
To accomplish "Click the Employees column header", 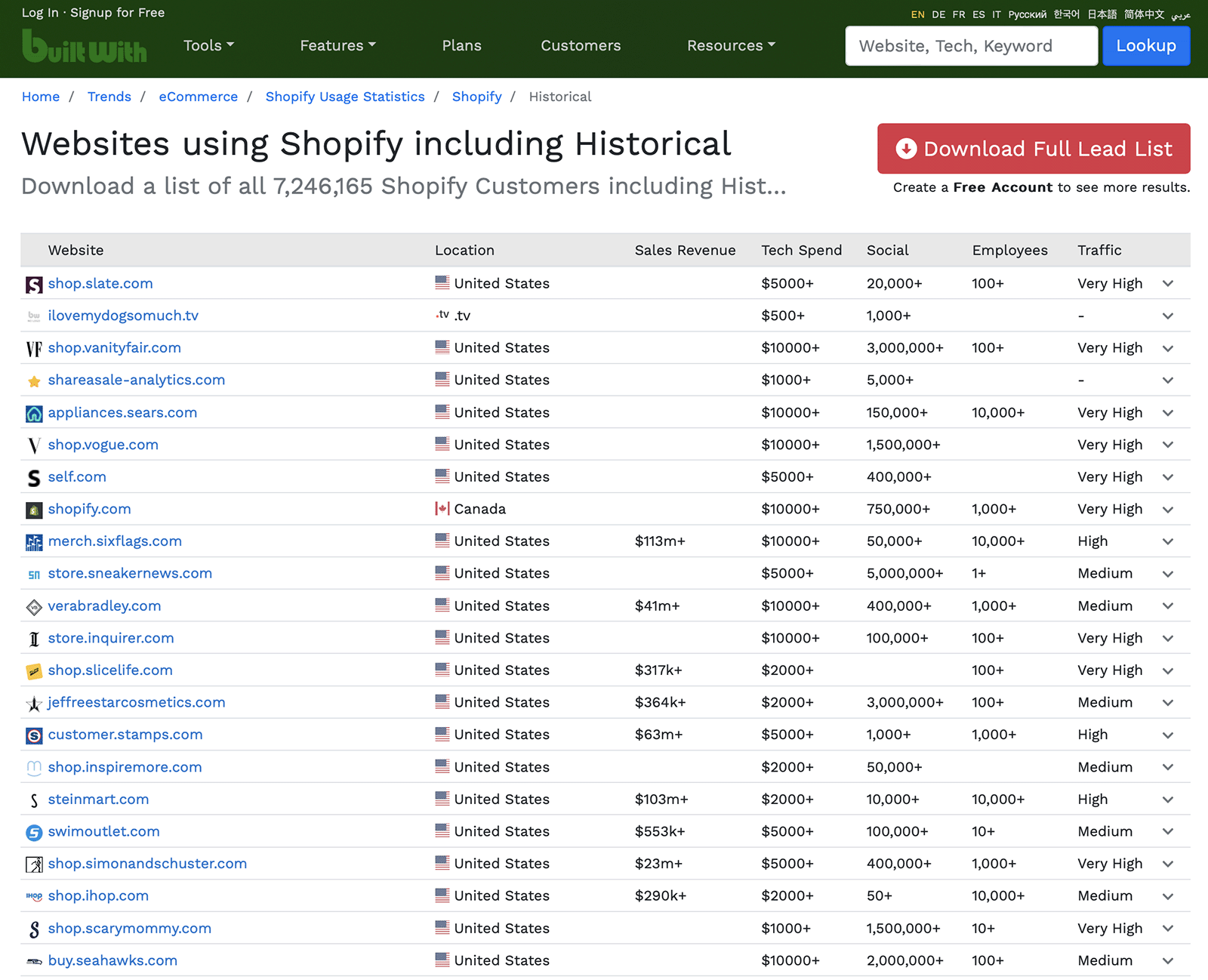I will point(1009,250).
